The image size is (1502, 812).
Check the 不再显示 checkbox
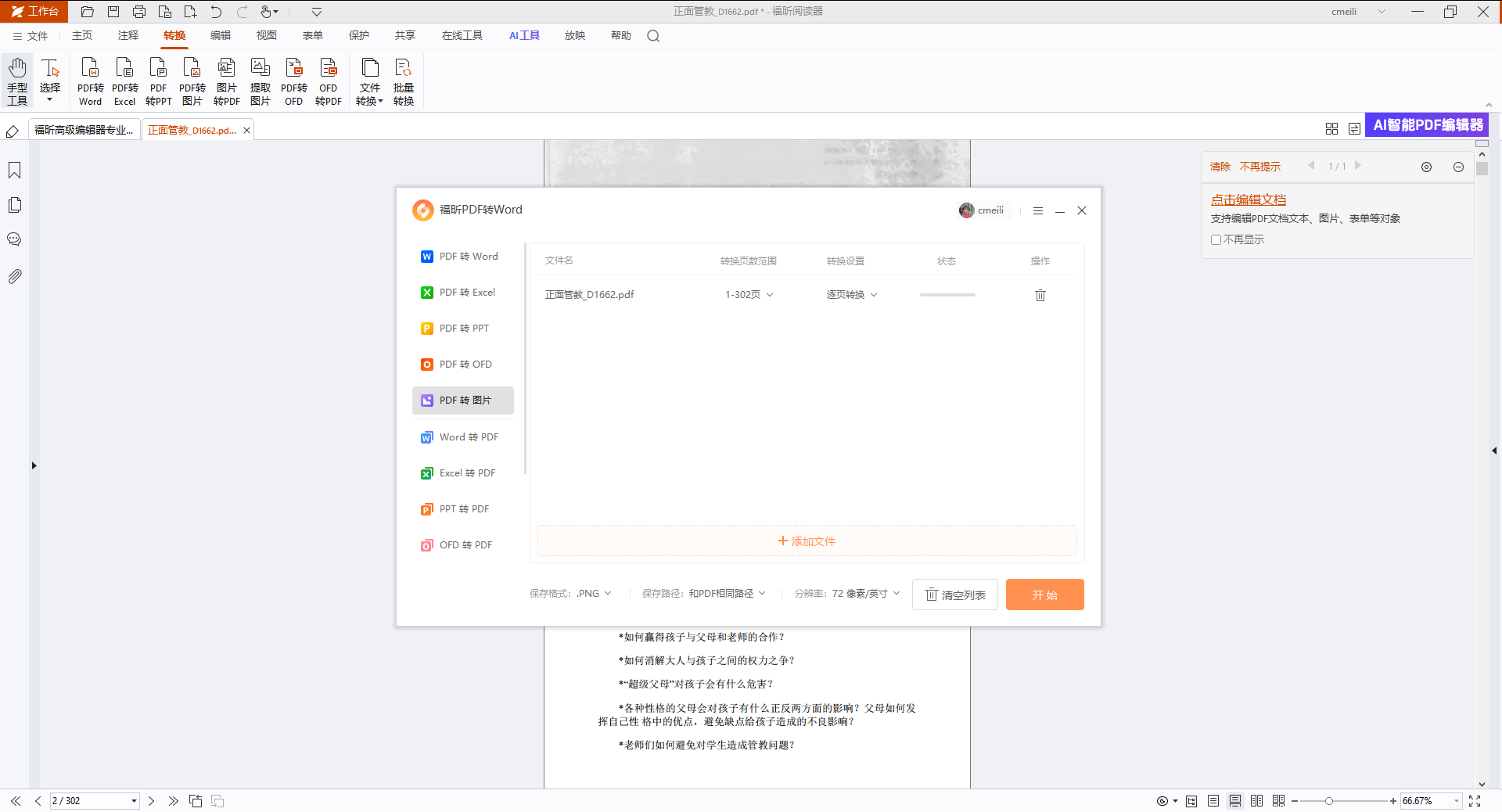pyautogui.click(x=1216, y=240)
